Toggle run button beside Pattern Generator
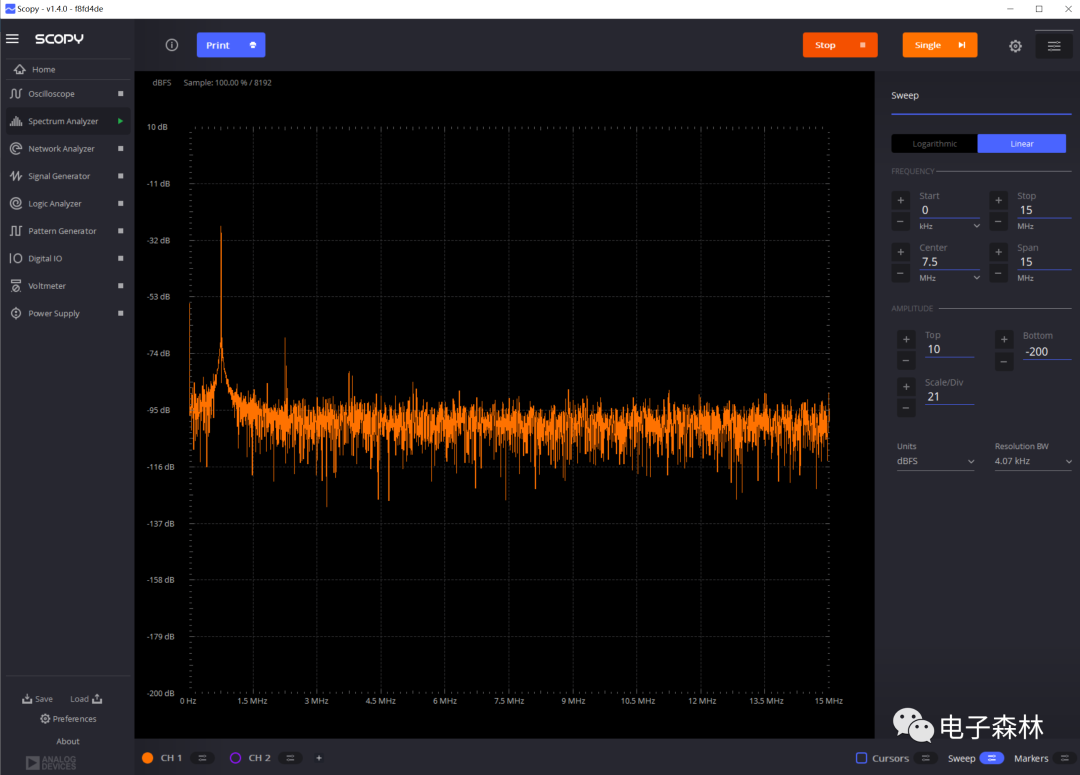This screenshot has height=775, width=1080. [121, 231]
